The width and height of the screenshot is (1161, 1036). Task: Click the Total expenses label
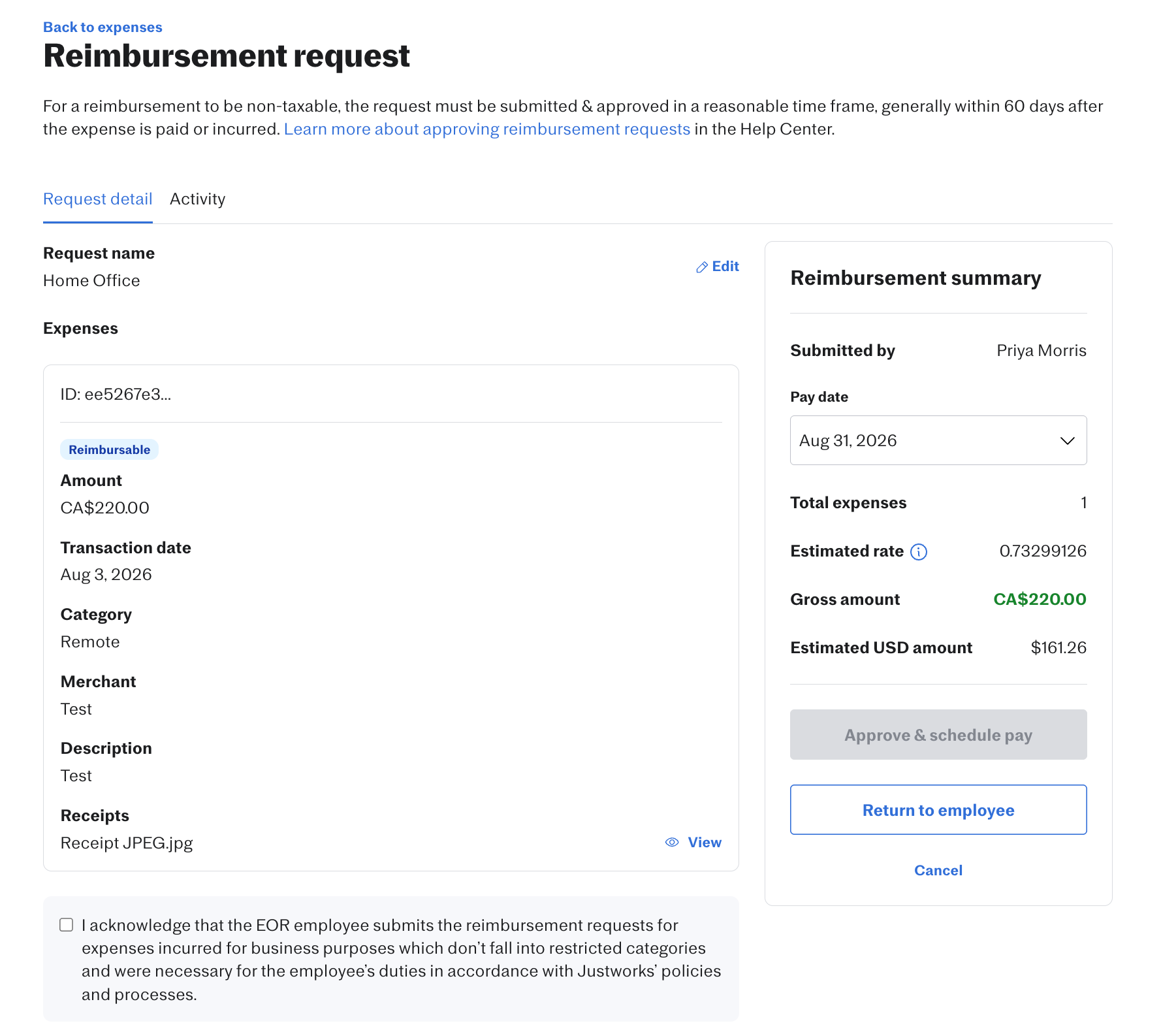848,503
